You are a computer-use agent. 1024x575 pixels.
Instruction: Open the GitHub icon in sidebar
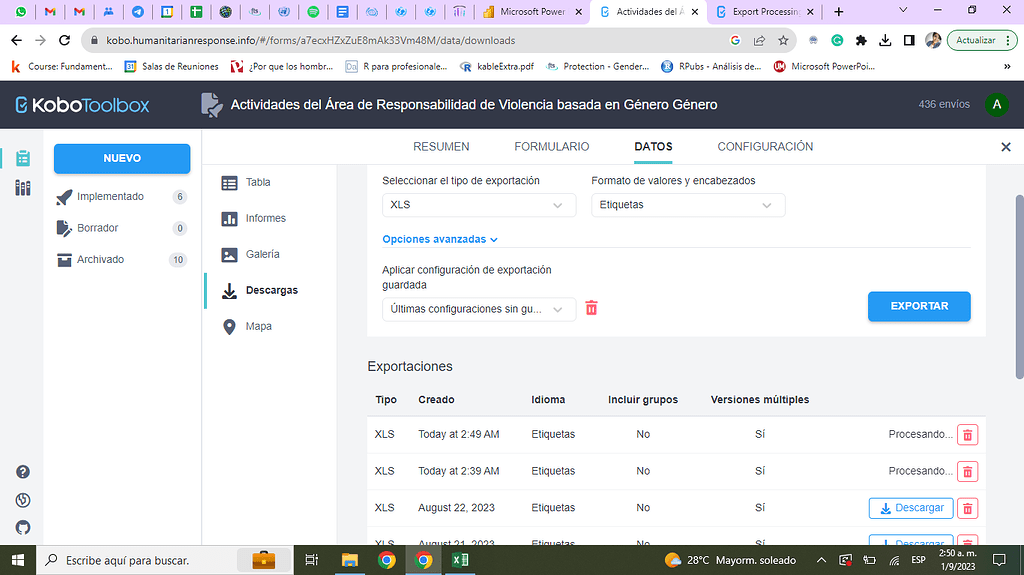click(x=22, y=527)
